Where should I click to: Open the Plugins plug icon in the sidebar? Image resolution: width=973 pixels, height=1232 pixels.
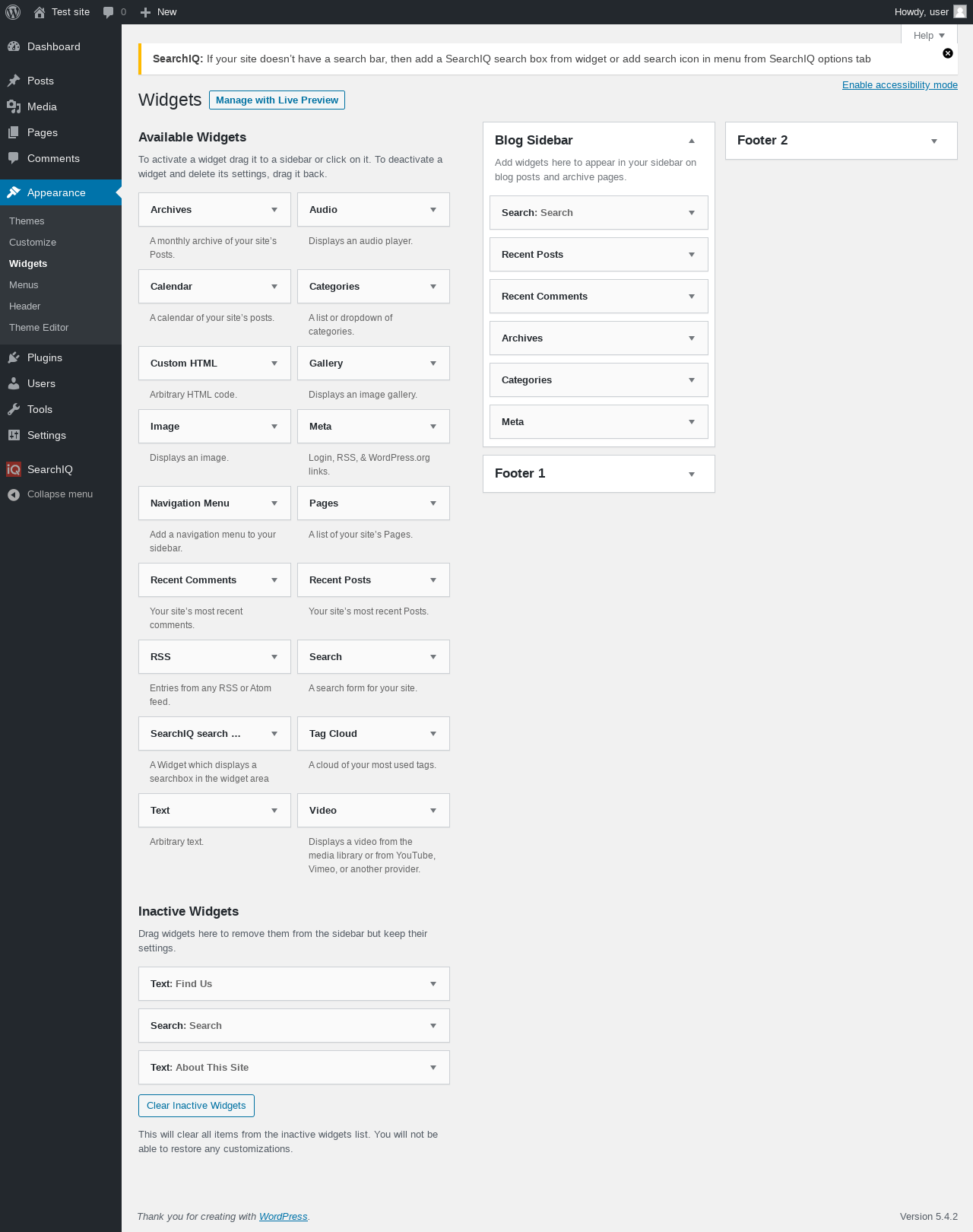(14, 357)
